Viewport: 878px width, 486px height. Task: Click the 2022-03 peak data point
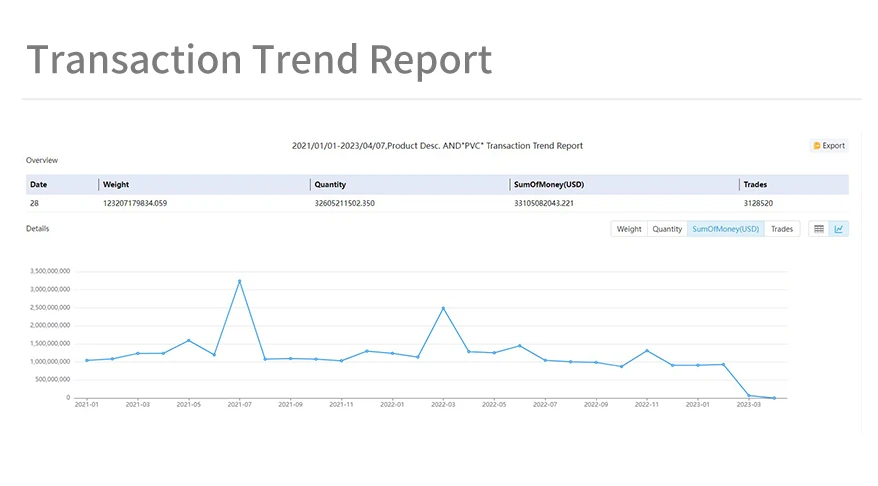click(443, 308)
